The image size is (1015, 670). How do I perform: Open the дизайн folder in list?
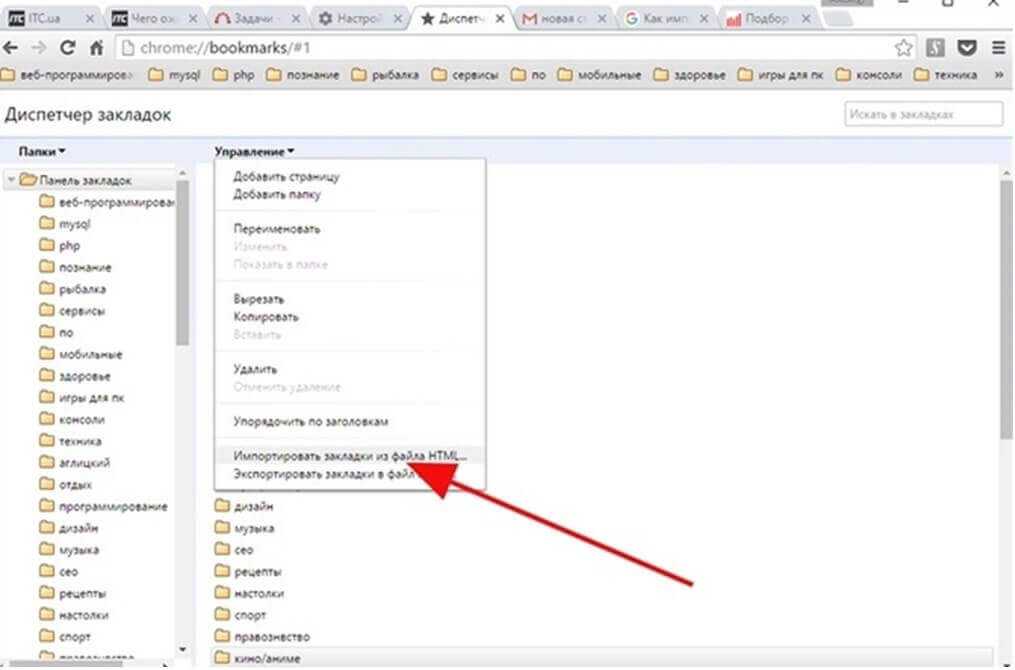[x=244, y=506]
